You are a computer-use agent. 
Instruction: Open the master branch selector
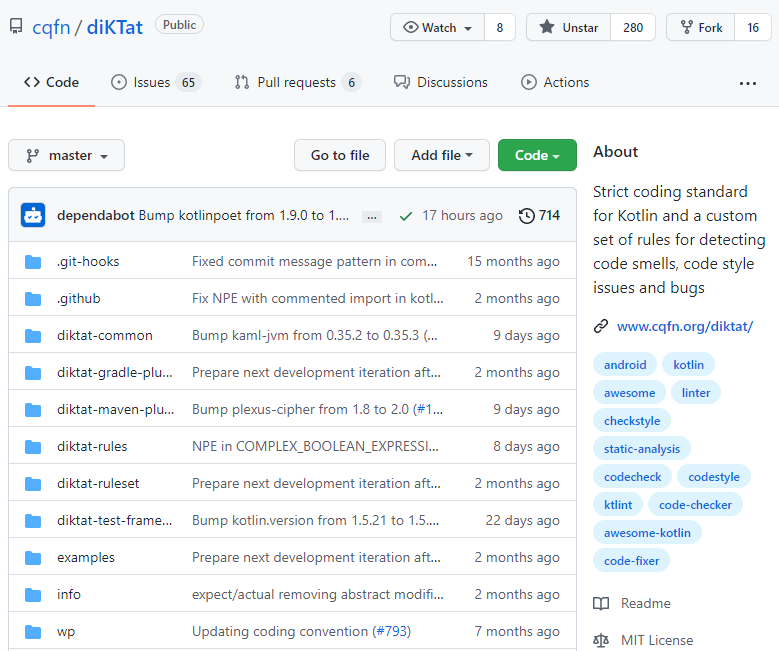67,156
